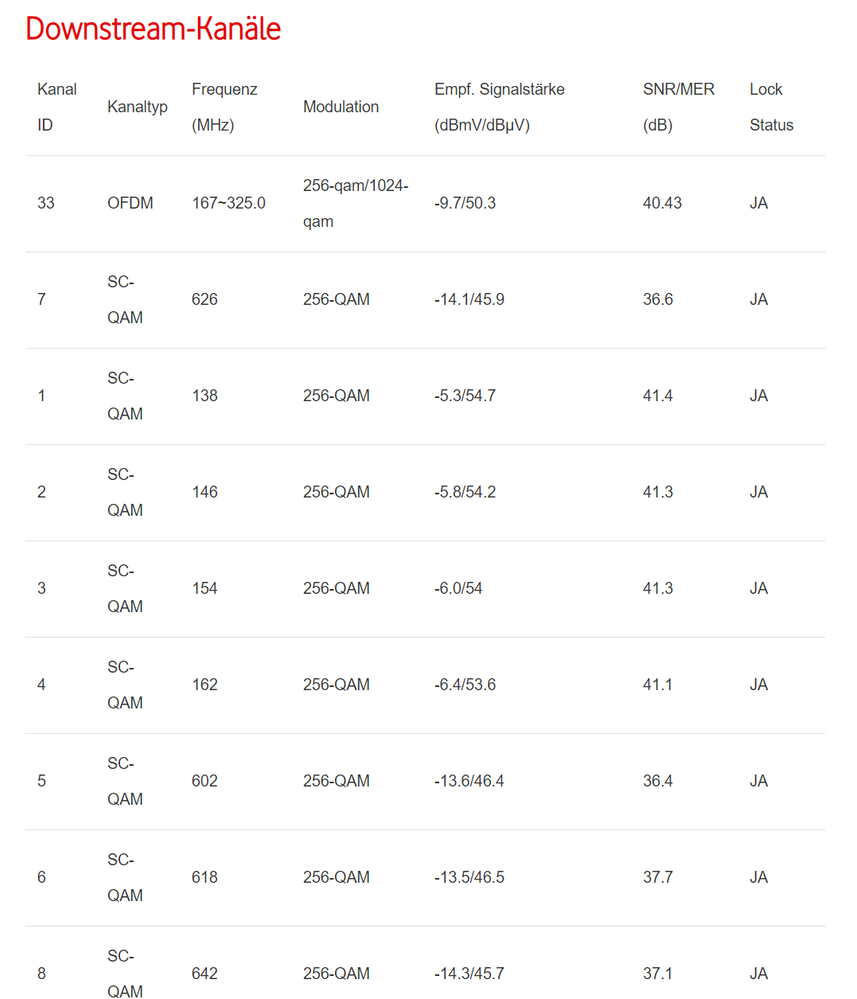Click the SNR/MER (dB) column header
857x999 pixels.
pos(679,107)
